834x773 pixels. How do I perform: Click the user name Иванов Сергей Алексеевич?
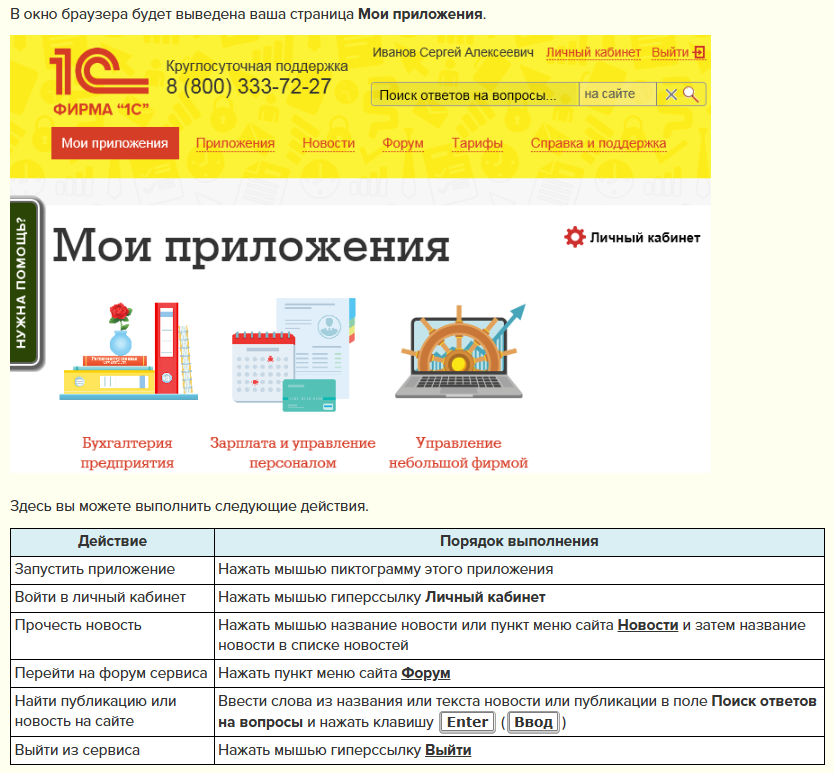(x=453, y=52)
